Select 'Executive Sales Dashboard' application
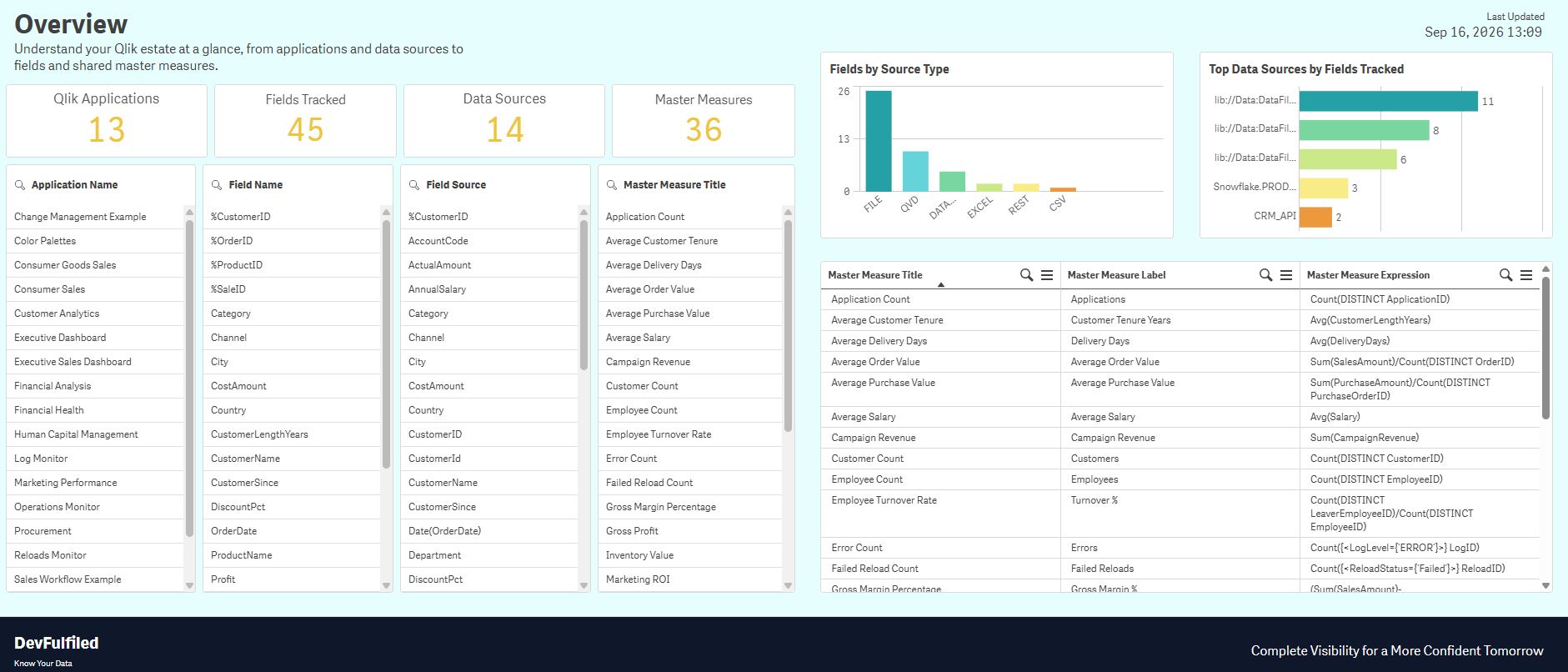This screenshot has height=672, width=1568. click(x=95, y=362)
